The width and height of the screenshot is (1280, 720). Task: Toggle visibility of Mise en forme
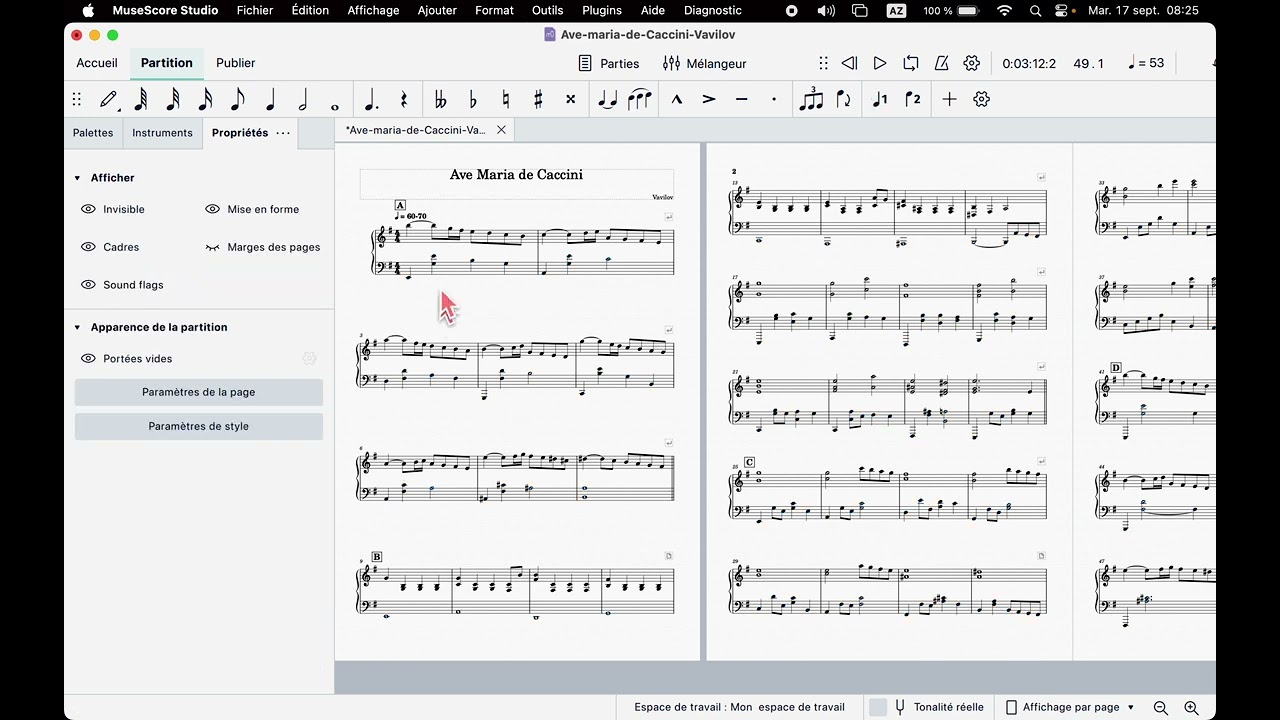(x=212, y=209)
